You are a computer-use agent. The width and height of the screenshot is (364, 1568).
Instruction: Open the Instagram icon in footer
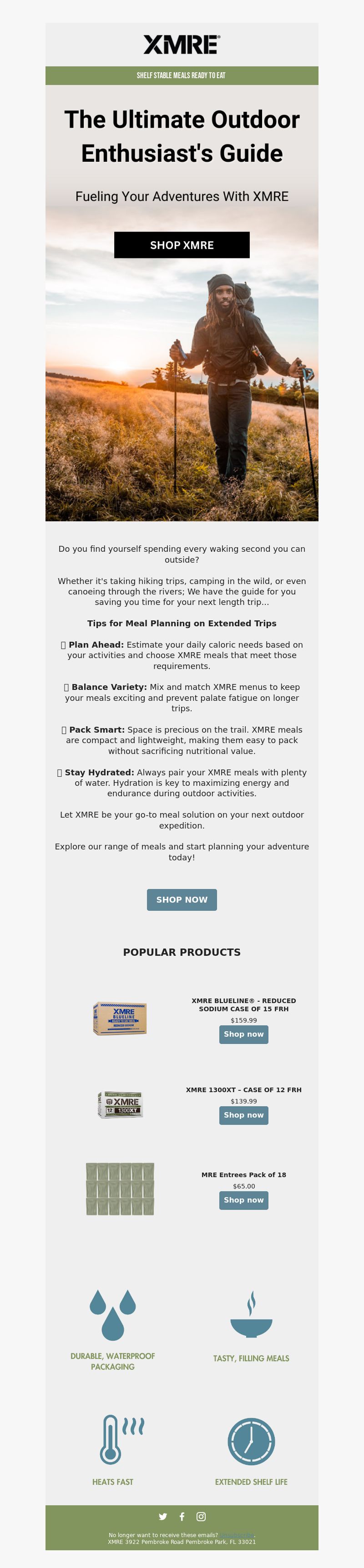(x=201, y=1516)
